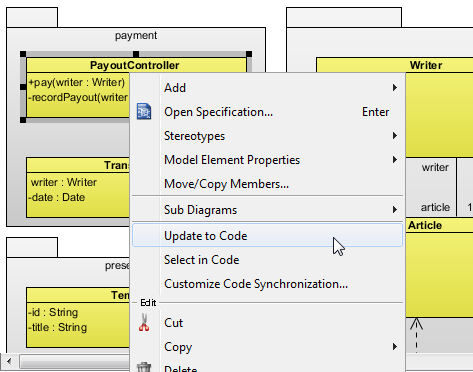Open the Add menu entry
Image resolution: width=473 pixels, height=372 pixels.
[267, 88]
